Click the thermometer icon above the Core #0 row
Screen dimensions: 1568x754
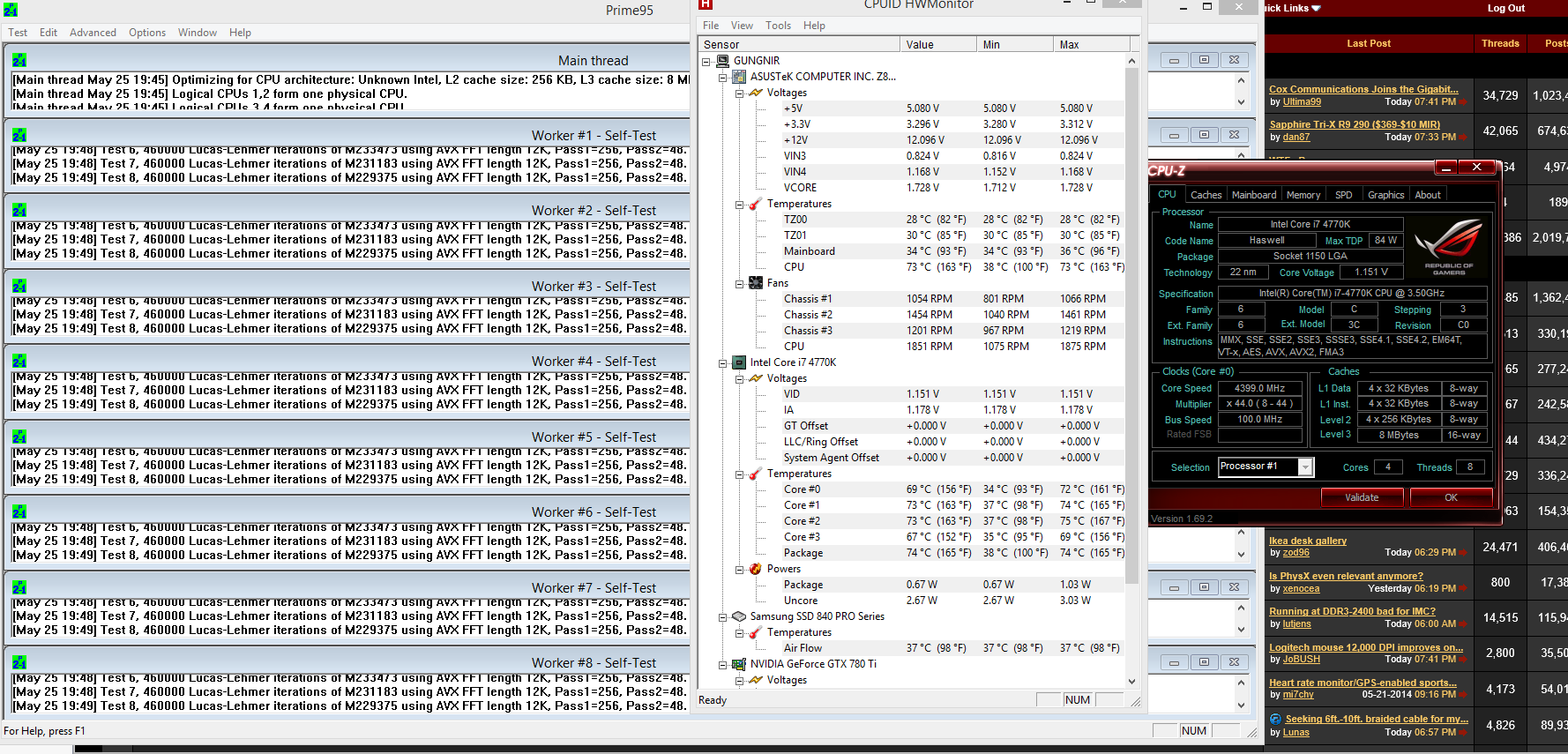click(x=756, y=474)
